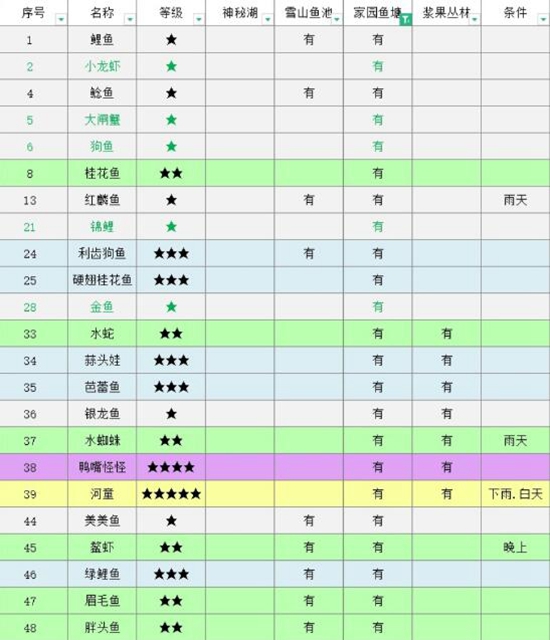Viewport: 550px width, 640px height.
Task: Click the 雪山鱼池 有 cell for 眉毛鱼
Action: pos(309,601)
